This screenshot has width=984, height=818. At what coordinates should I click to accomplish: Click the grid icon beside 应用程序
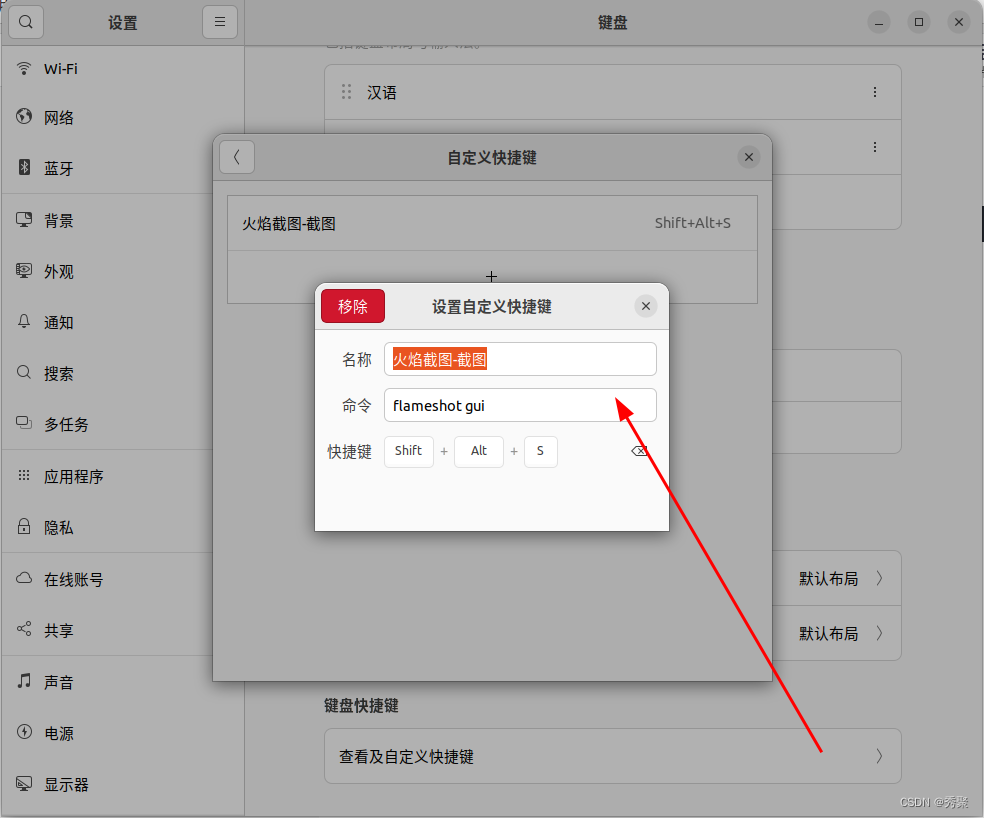(x=24, y=475)
